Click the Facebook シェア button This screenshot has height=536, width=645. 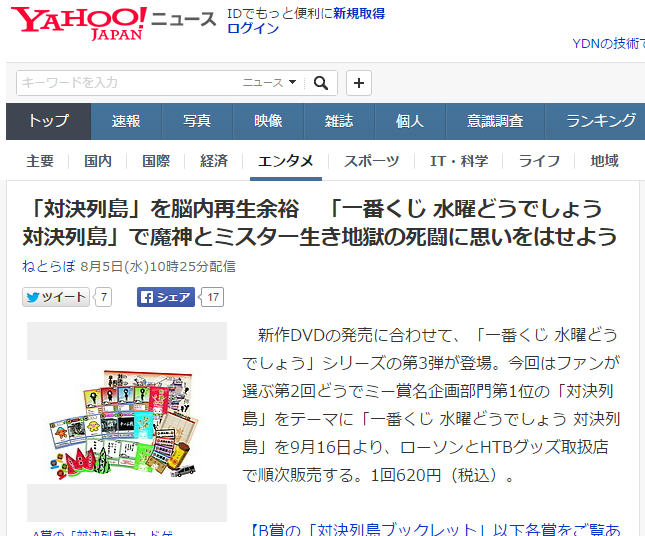166,297
